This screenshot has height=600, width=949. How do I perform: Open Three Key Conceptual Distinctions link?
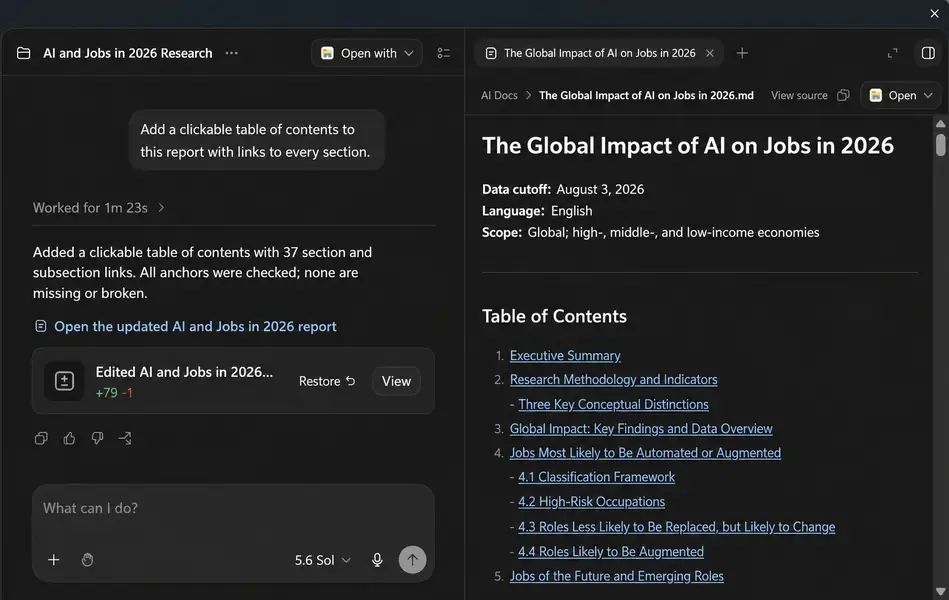(613, 404)
